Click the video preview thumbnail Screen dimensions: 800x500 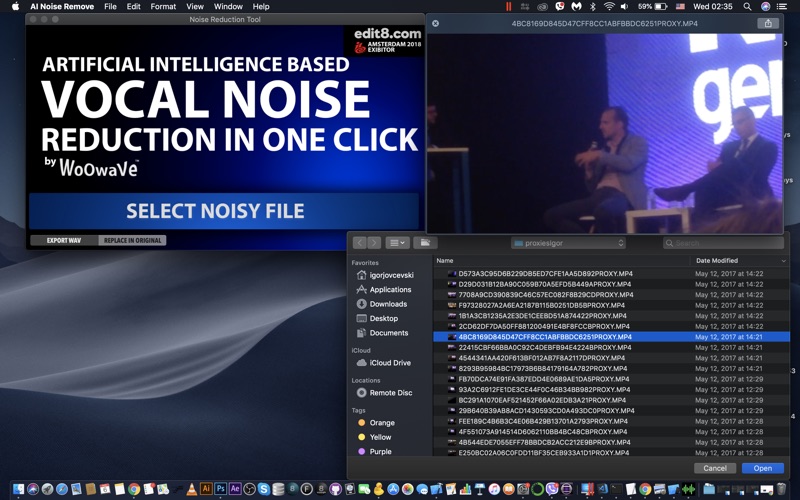point(605,134)
